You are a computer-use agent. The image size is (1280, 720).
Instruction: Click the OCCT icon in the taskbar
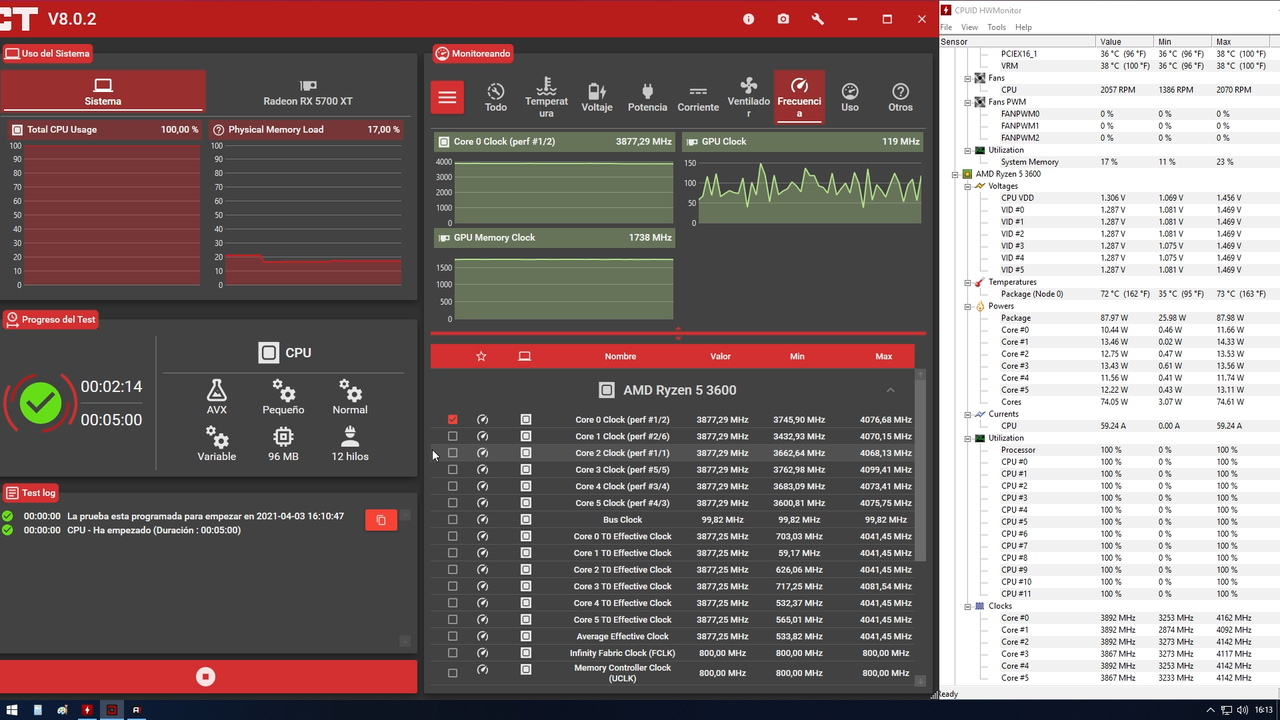(x=112, y=710)
